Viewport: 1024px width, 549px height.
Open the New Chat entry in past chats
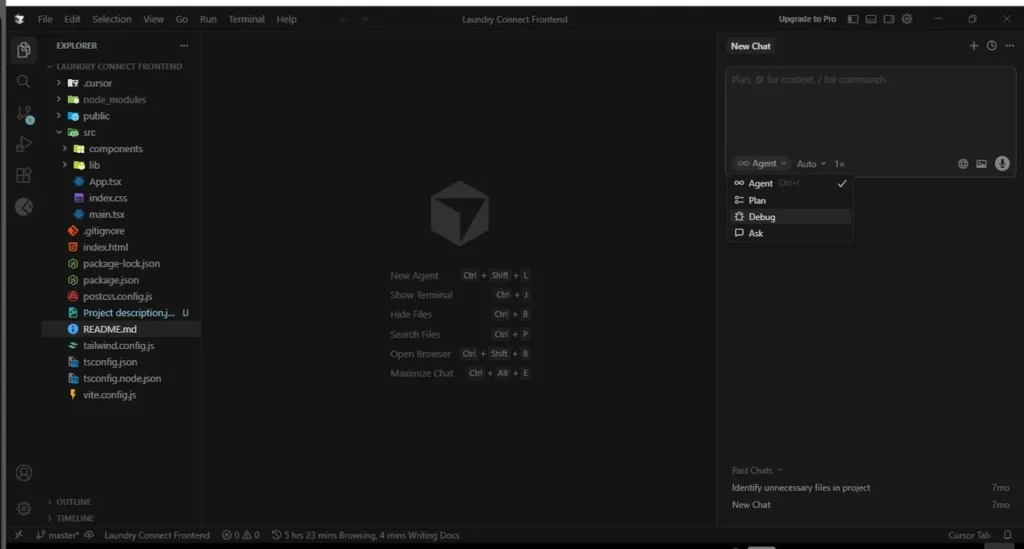coord(871,505)
